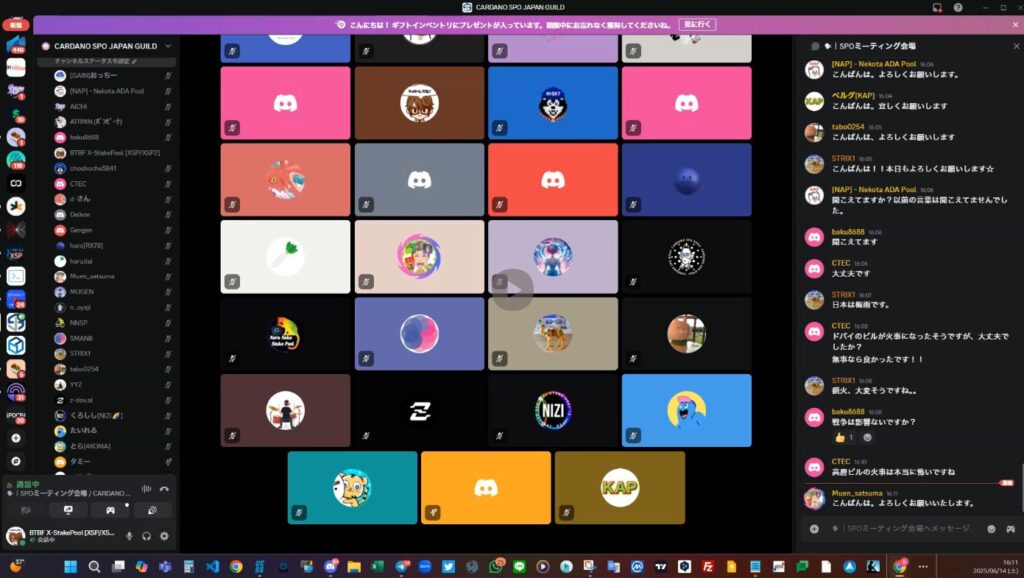Open the Help question mark icon
Screen dimensions: 1024x578
coord(957,7)
